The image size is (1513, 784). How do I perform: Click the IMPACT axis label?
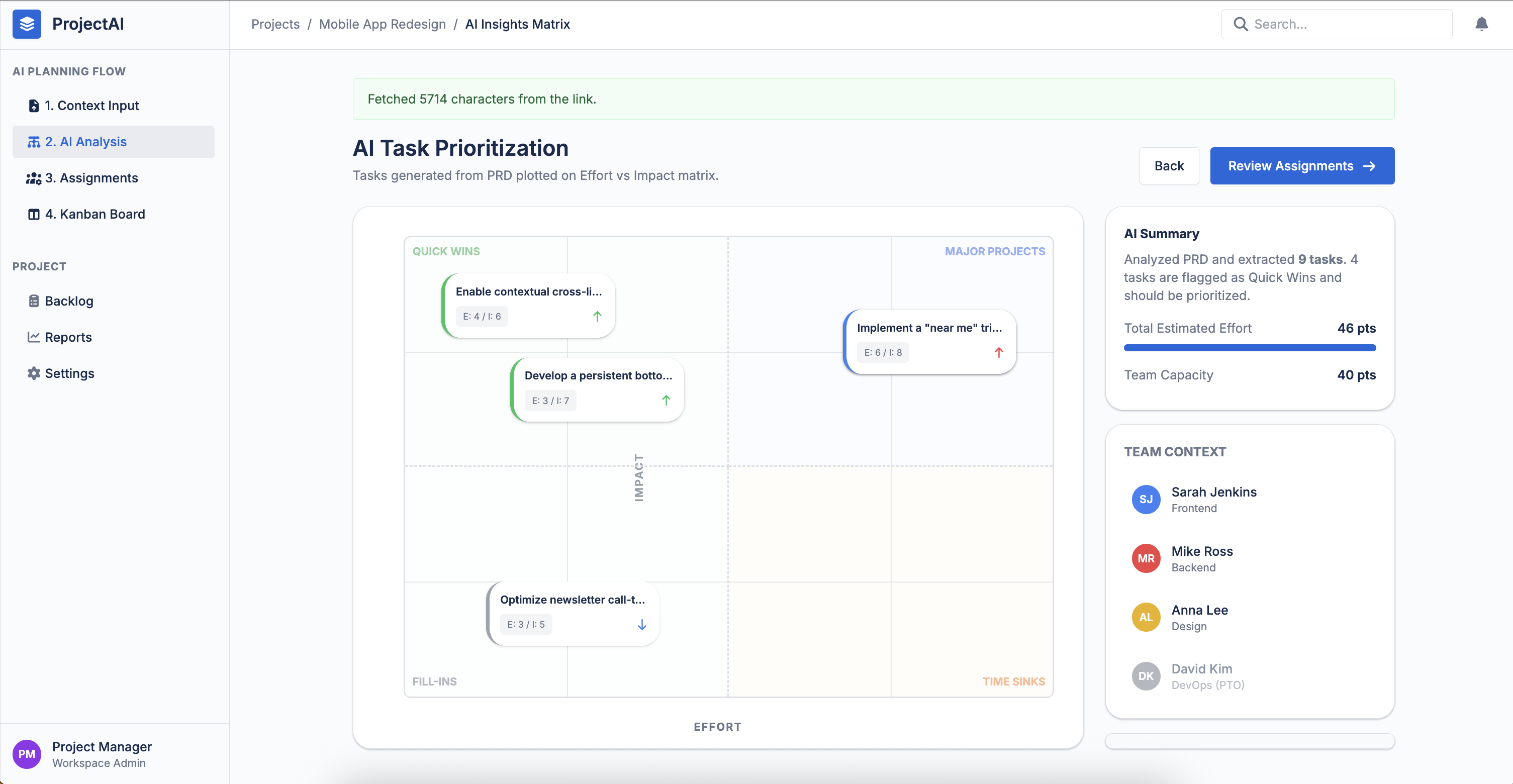tap(639, 478)
